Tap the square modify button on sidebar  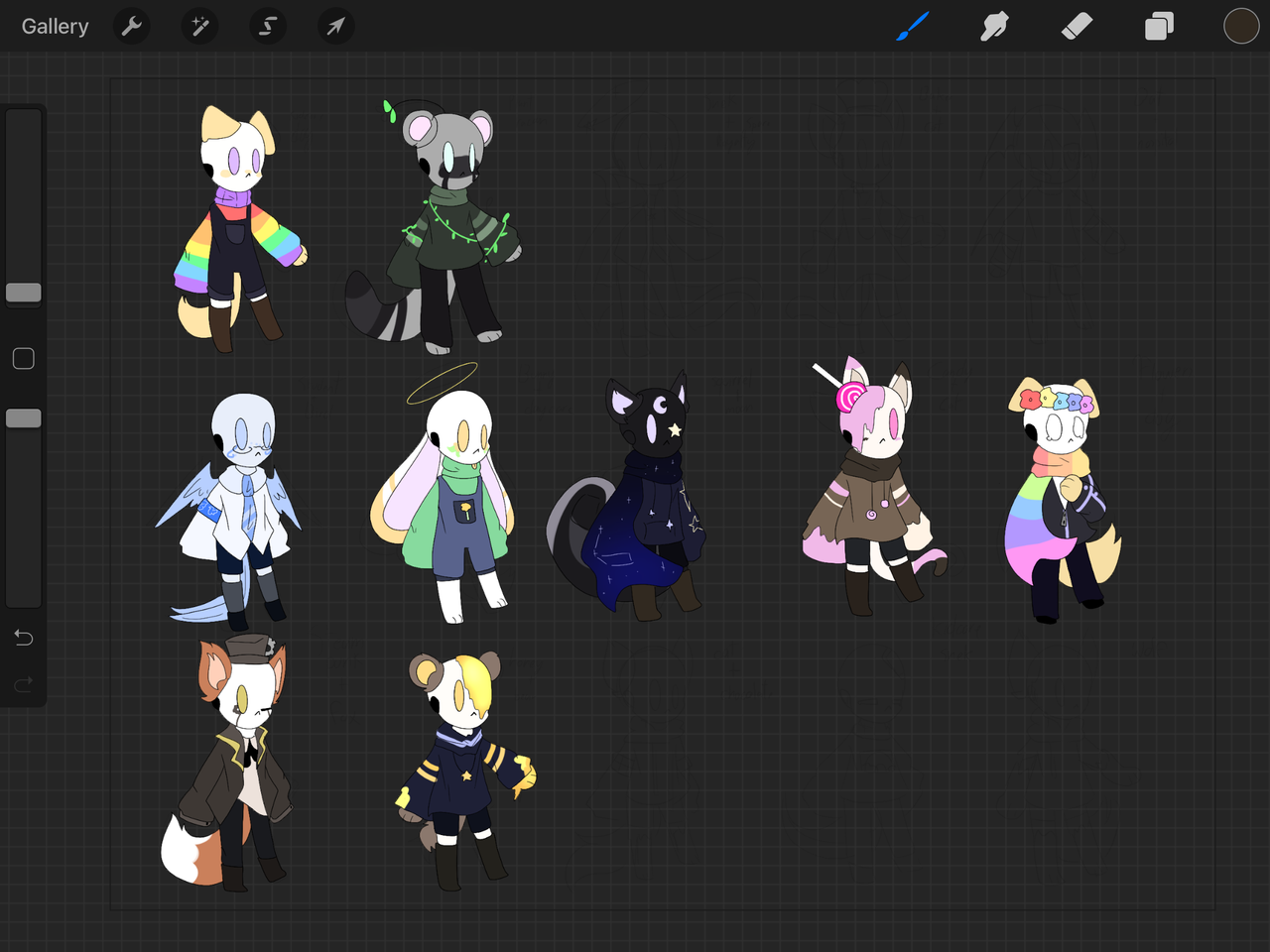tap(24, 358)
